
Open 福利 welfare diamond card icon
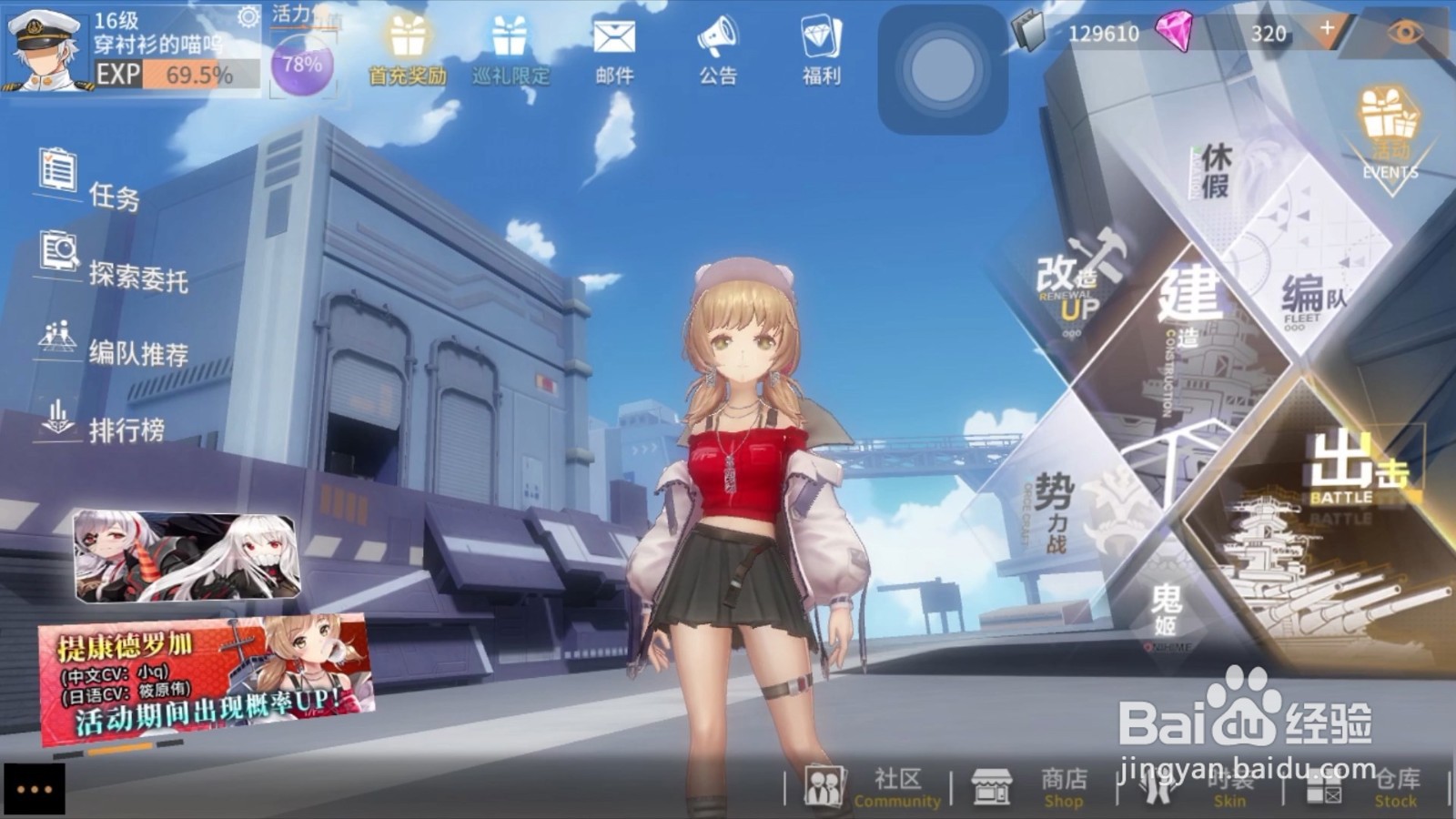pyautogui.click(x=822, y=51)
